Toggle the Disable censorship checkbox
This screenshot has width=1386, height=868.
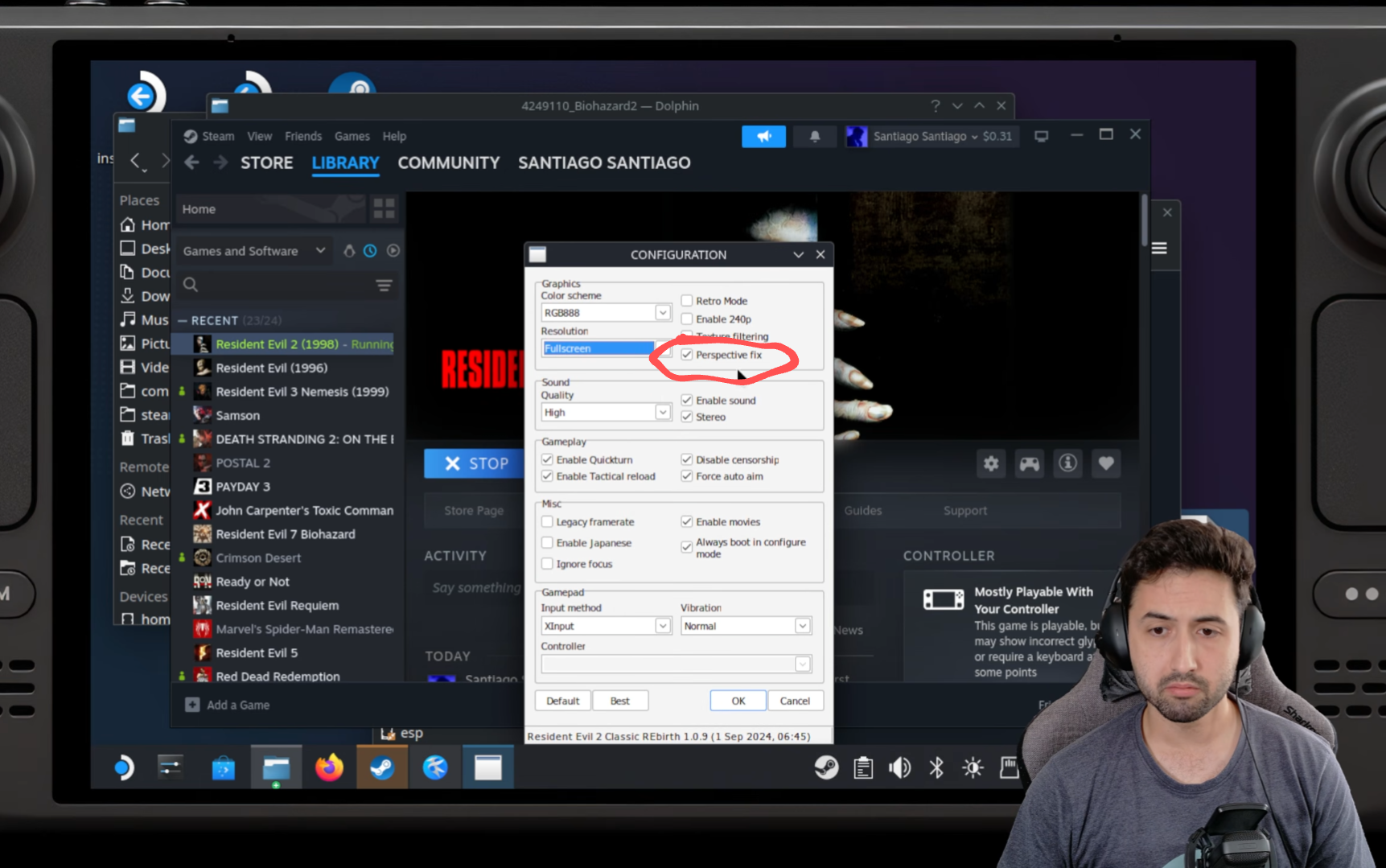[687, 460]
